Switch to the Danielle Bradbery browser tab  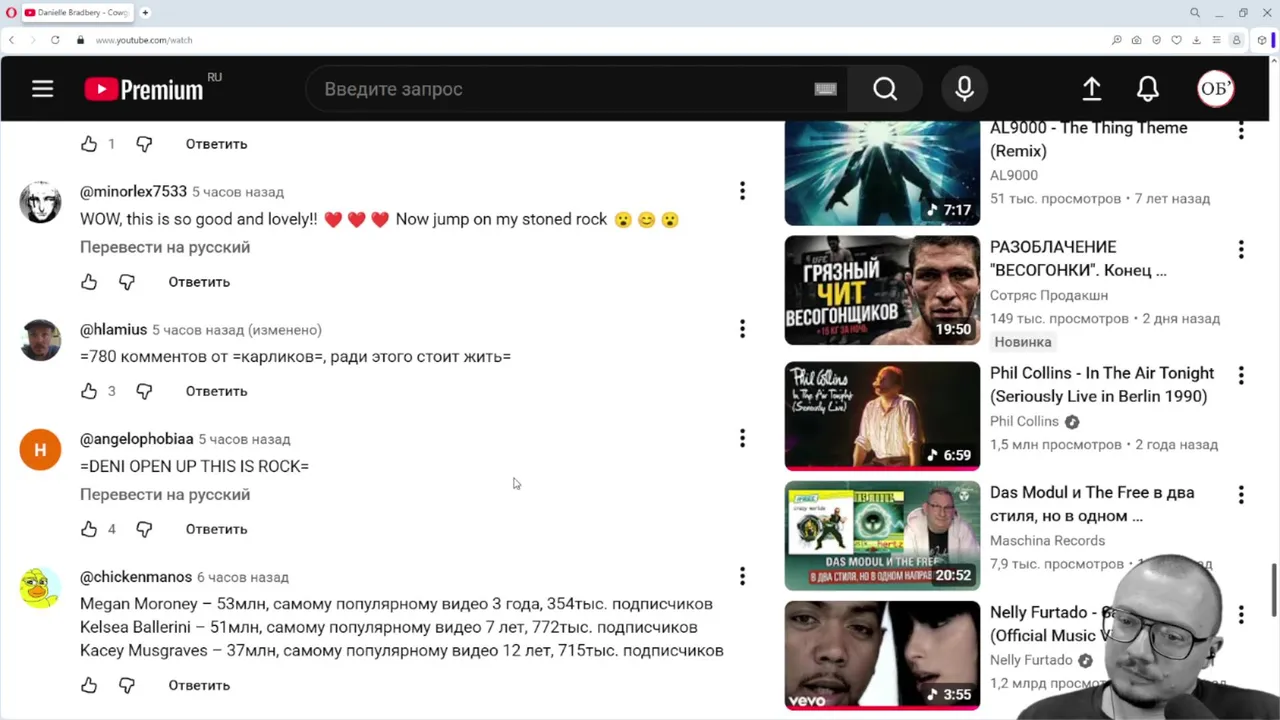point(78,13)
